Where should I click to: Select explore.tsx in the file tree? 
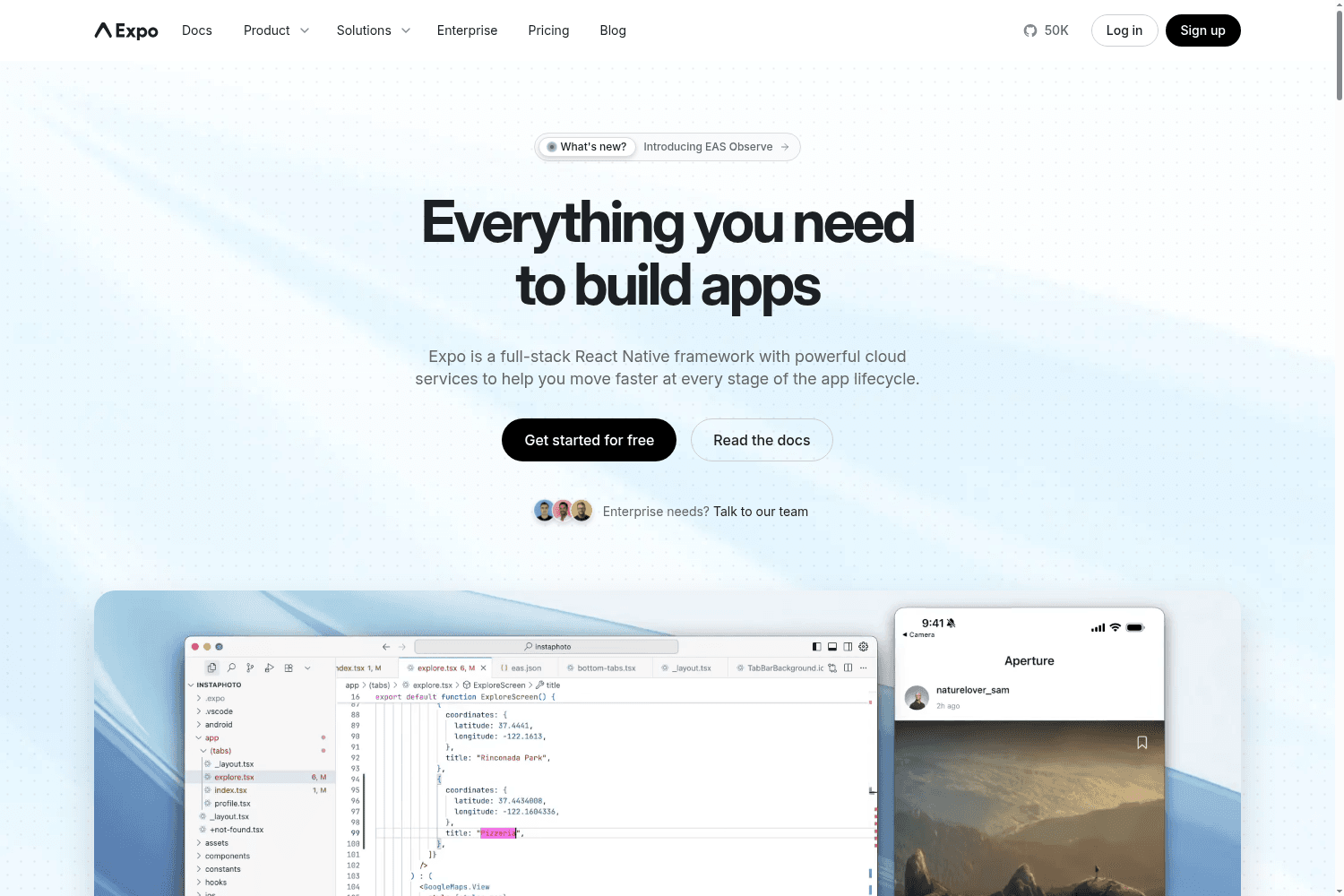coord(260,777)
